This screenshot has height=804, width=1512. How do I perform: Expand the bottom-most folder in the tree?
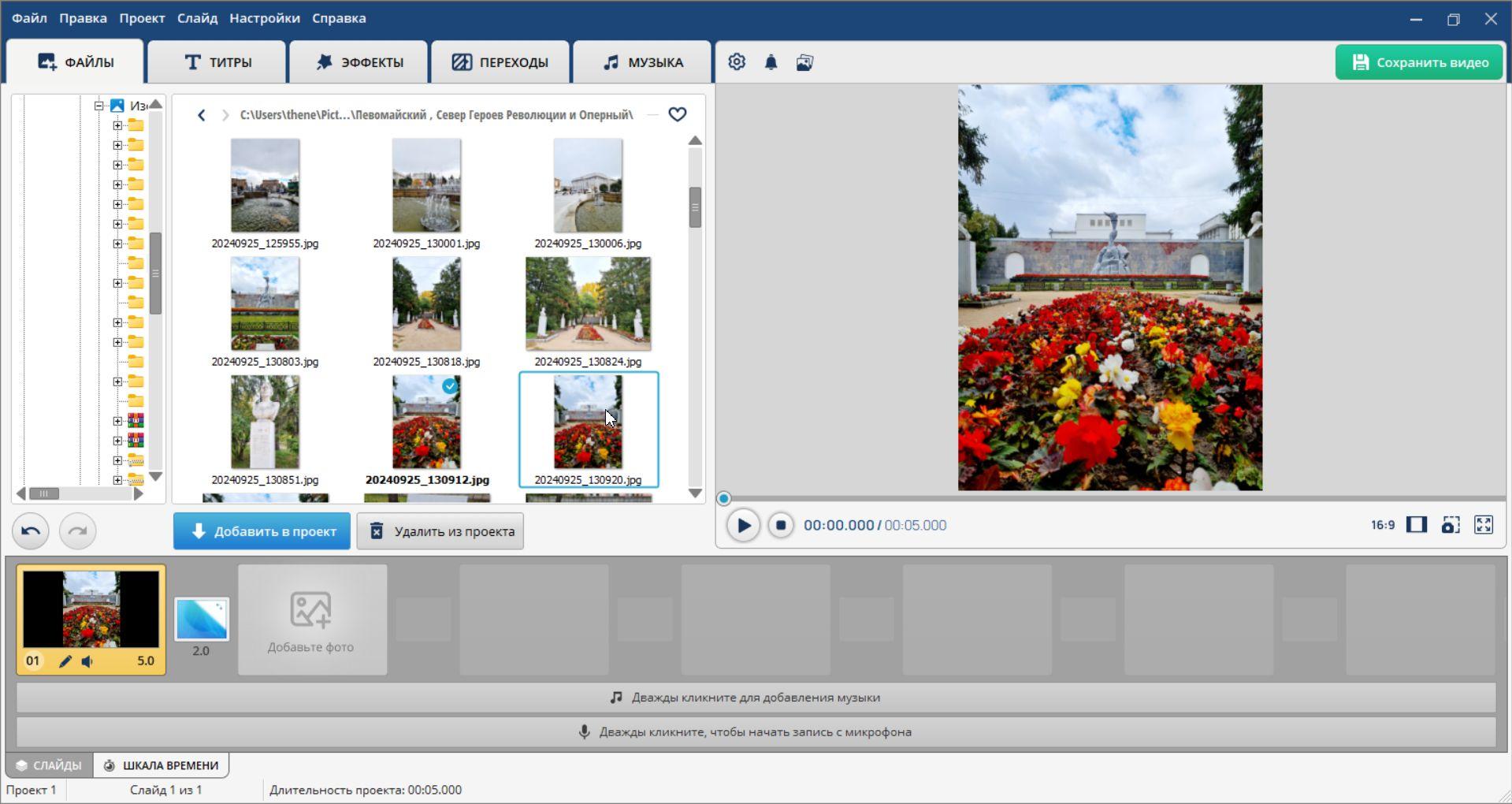point(117,480)
